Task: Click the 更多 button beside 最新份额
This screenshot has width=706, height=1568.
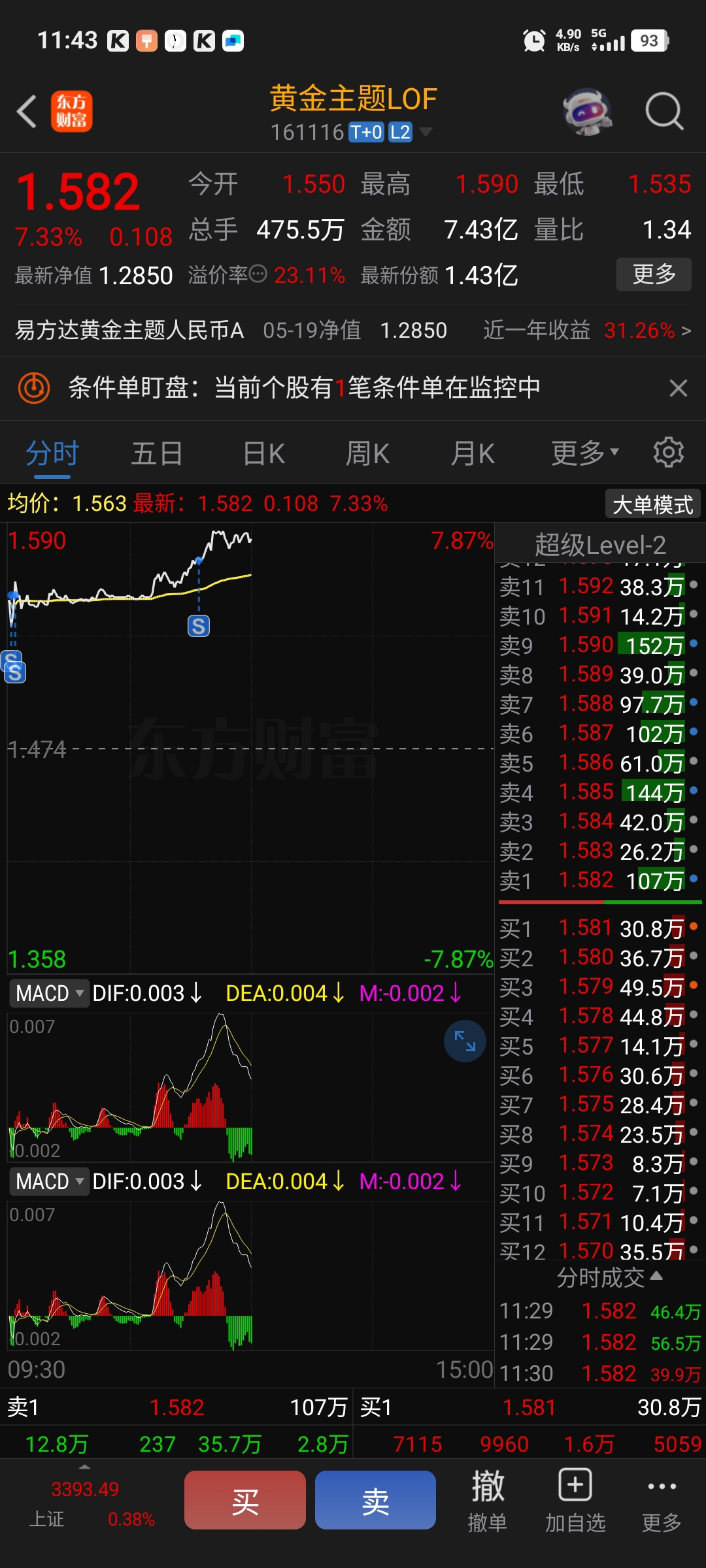Action: [654, 274]
